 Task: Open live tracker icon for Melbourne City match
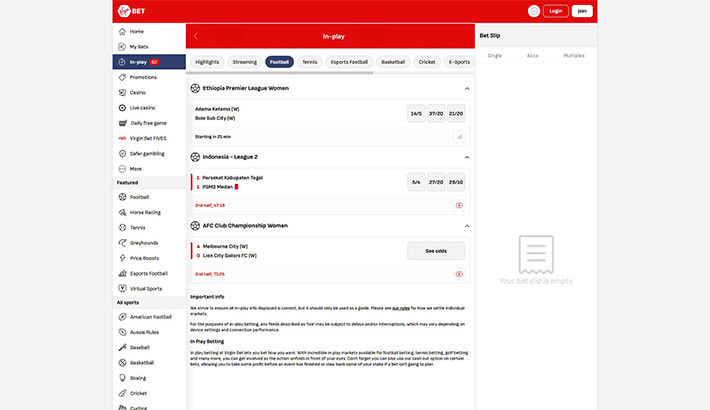coord(459,274)
